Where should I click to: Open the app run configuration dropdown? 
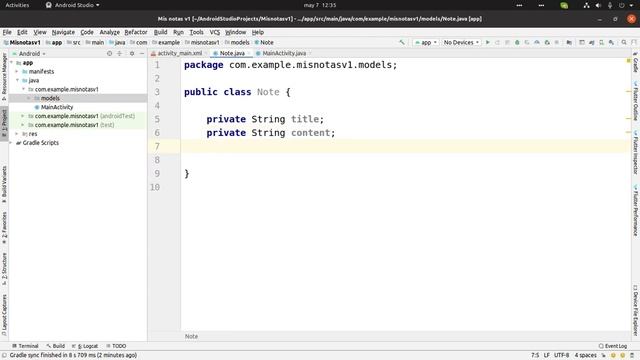(x=425, y=42)
